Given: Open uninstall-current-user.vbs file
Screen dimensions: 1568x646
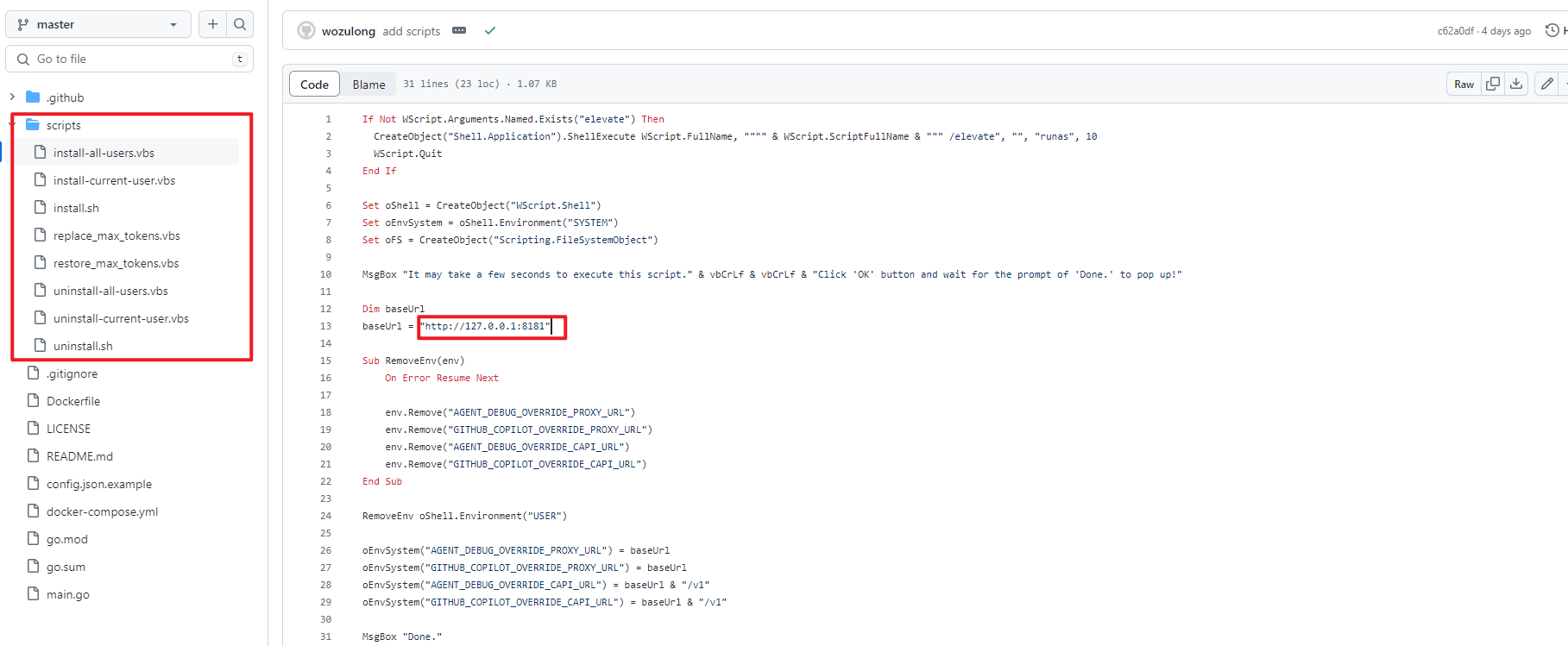Looking at the screenshot, I should point(121,318).
